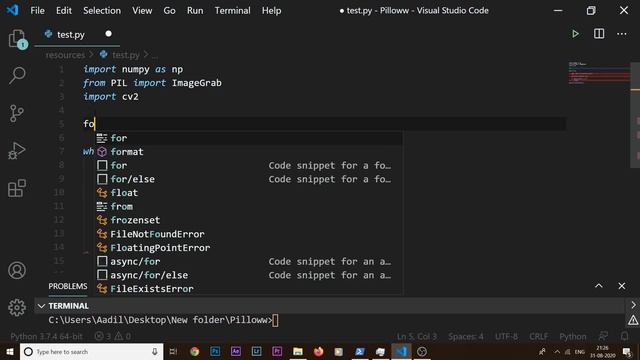Open File Explorer from the taskbar
Viewport: 640px width, 360px height.
click(x=298, y=351)
